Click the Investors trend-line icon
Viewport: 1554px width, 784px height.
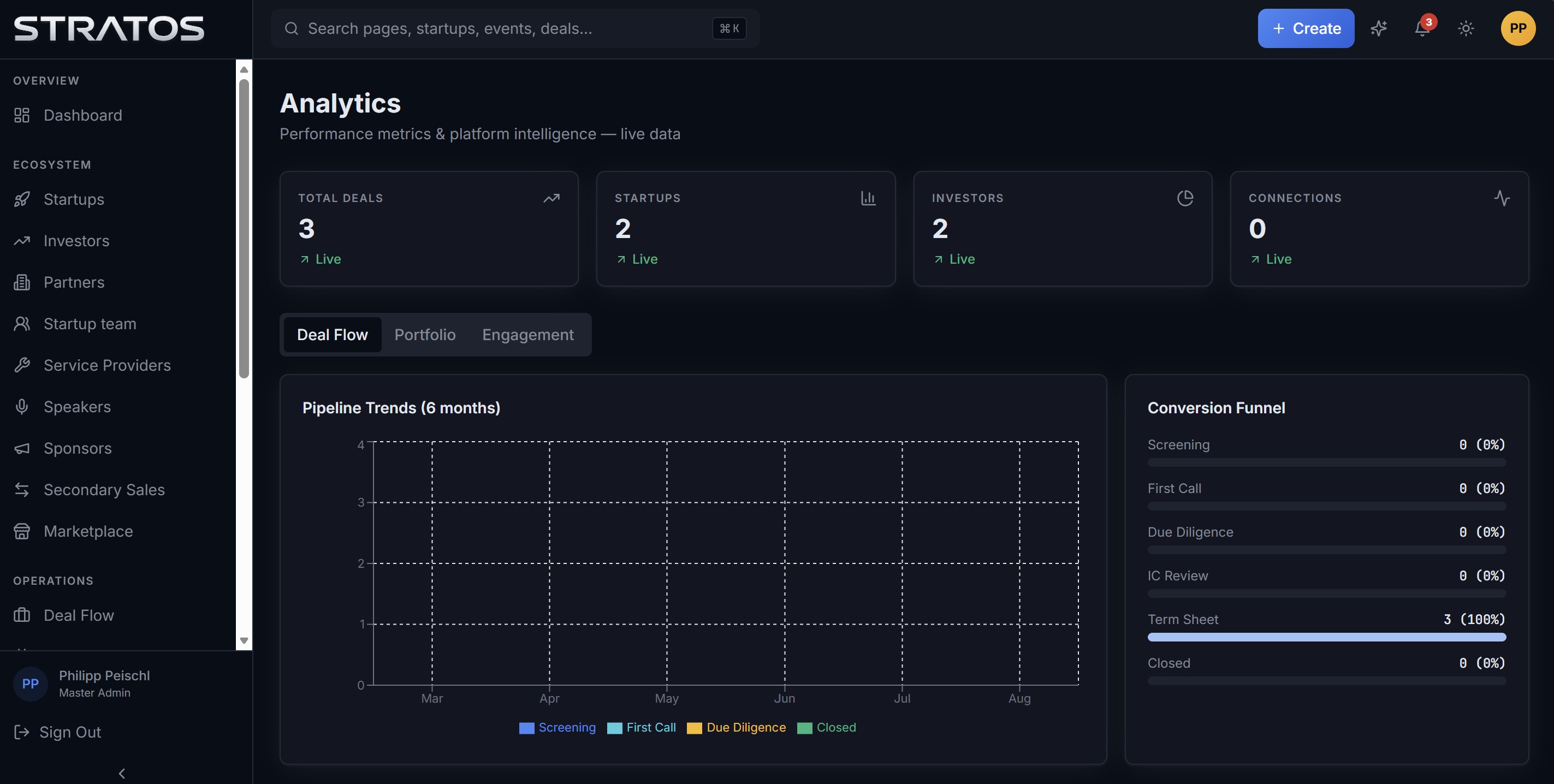pos(22,241)
